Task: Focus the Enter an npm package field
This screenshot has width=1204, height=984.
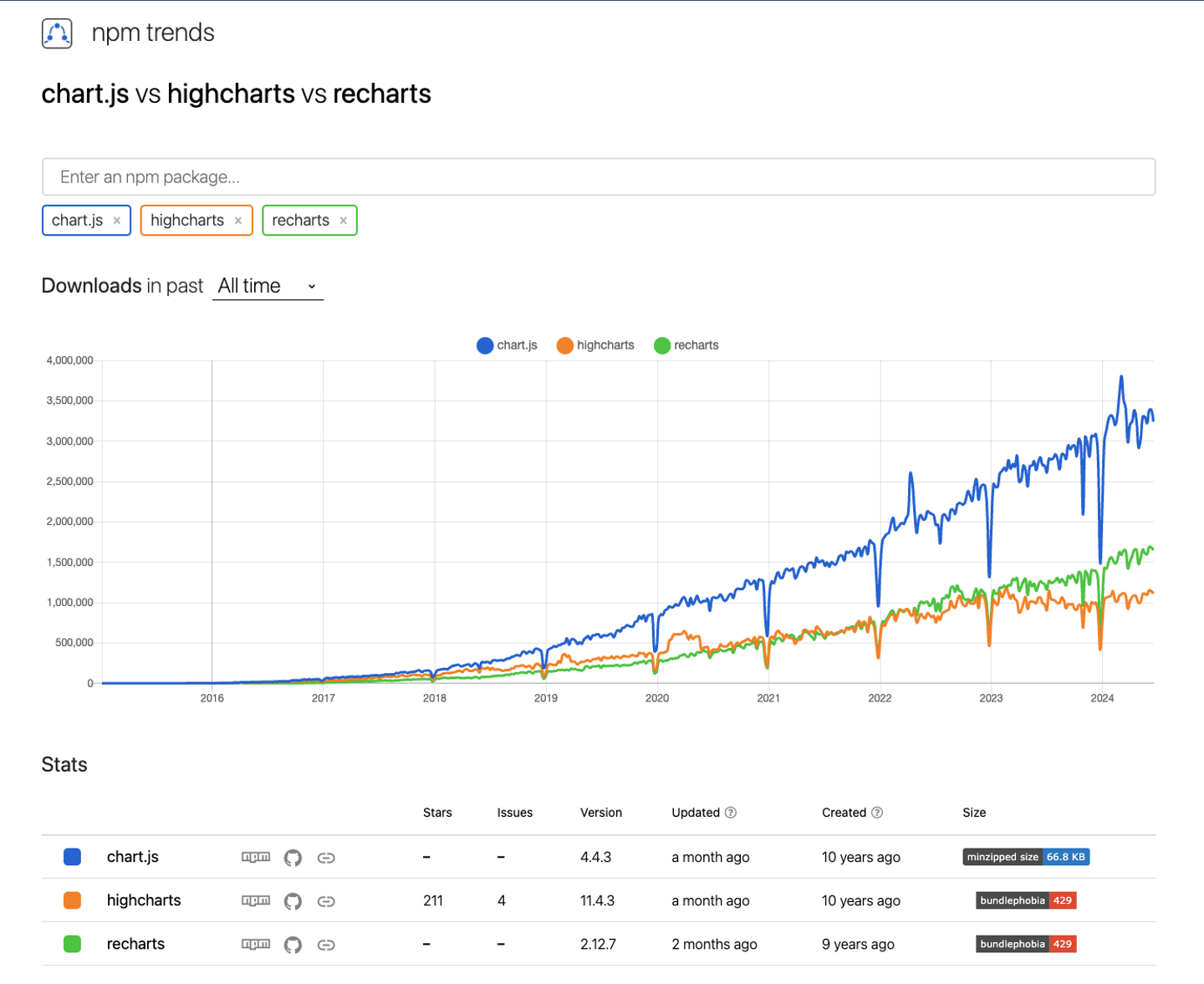Action: (x=599, y=177)
